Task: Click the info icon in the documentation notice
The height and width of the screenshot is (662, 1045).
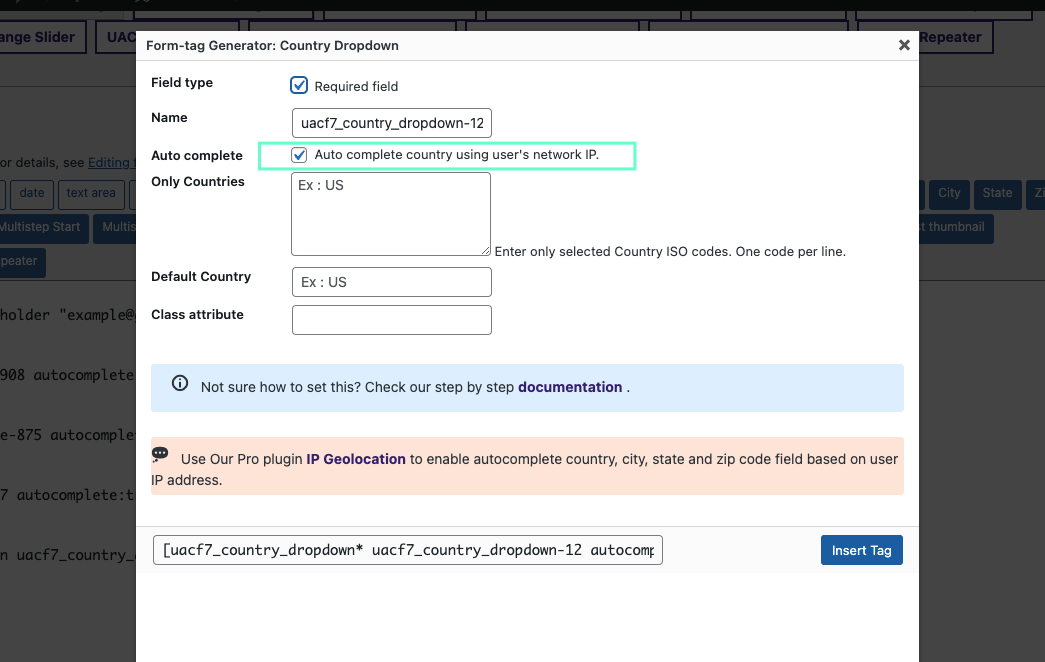Action: pyautogui.click(x=179, y=383)
